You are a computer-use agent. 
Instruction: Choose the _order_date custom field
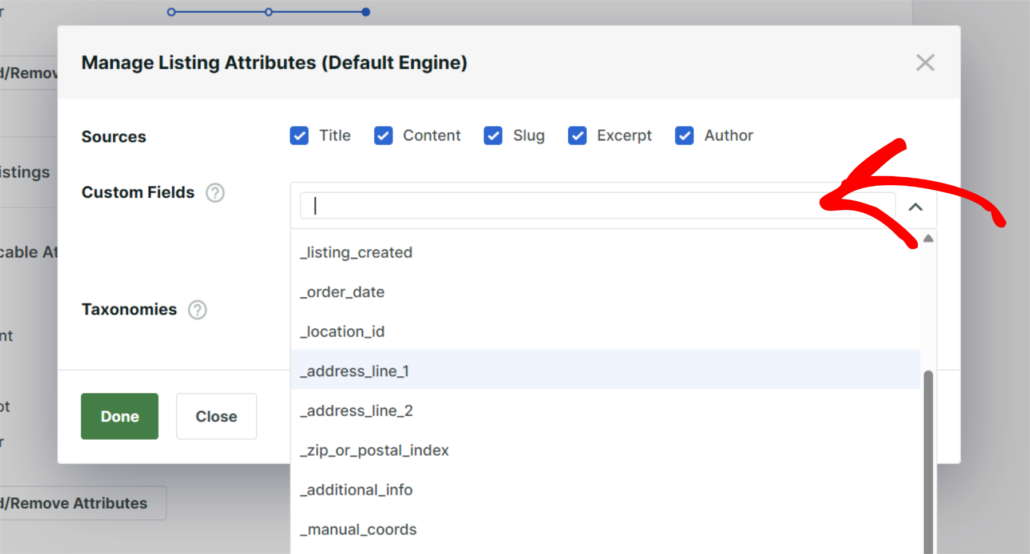click(x=605, y=292)
